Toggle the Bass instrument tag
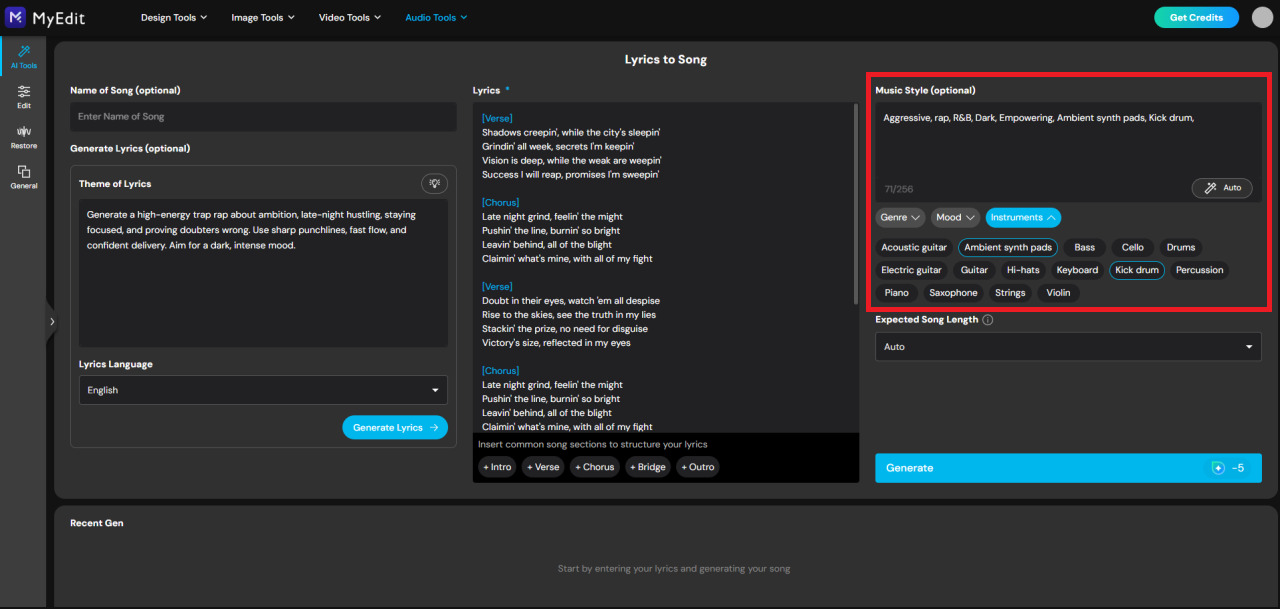 pyautogui.click(x=1085, y=247)
